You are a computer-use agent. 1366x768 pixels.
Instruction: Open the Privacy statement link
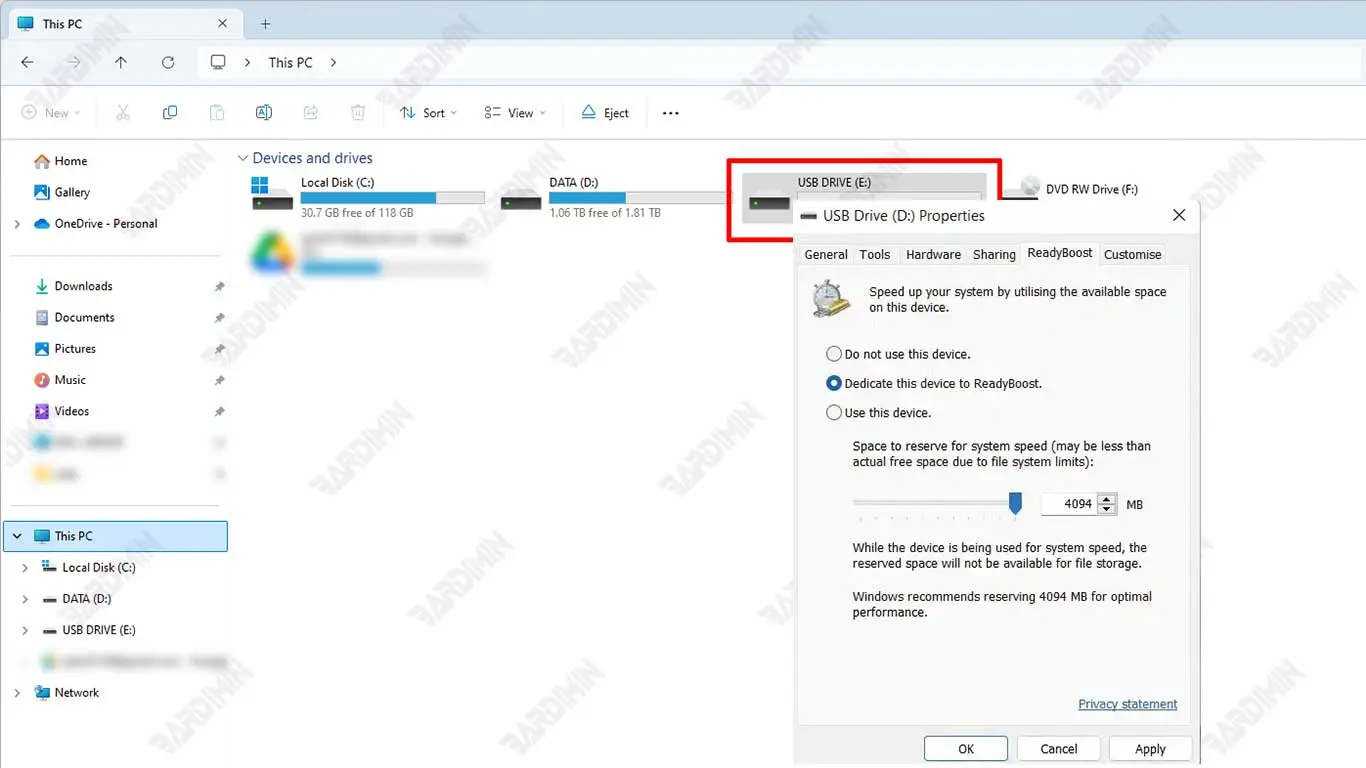click(1127, 704)
